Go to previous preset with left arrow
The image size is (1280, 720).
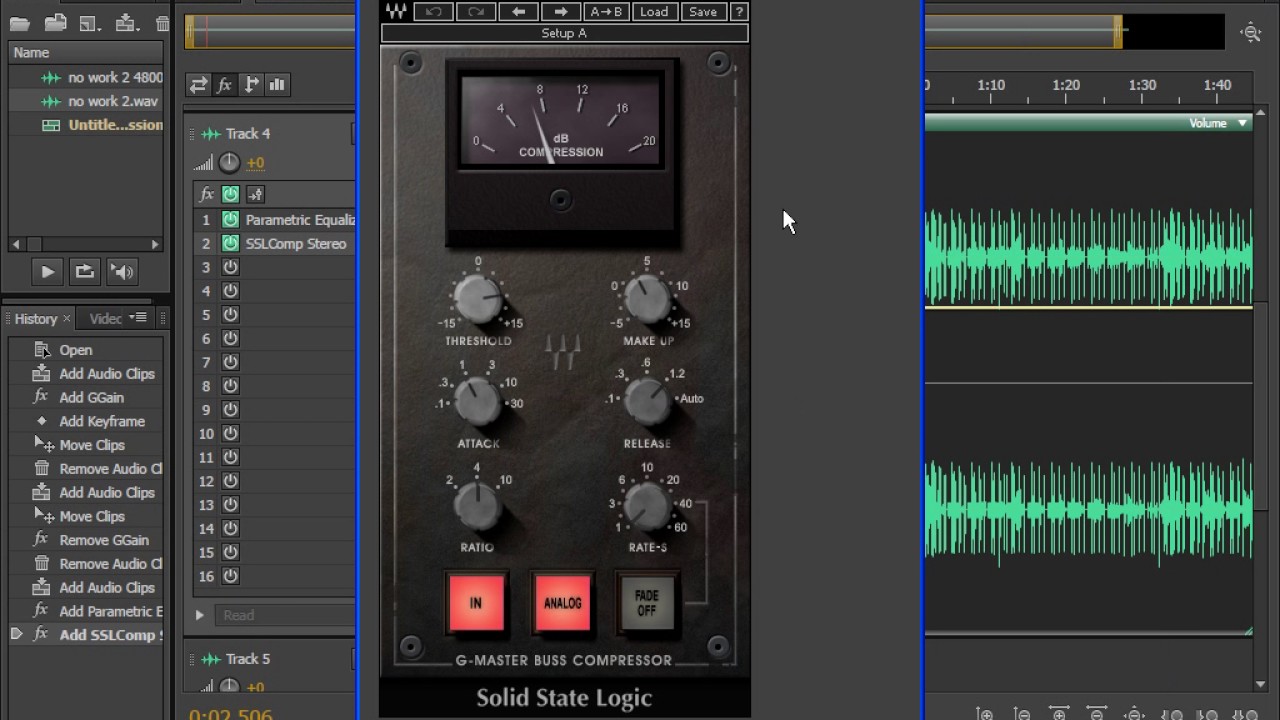518,12
